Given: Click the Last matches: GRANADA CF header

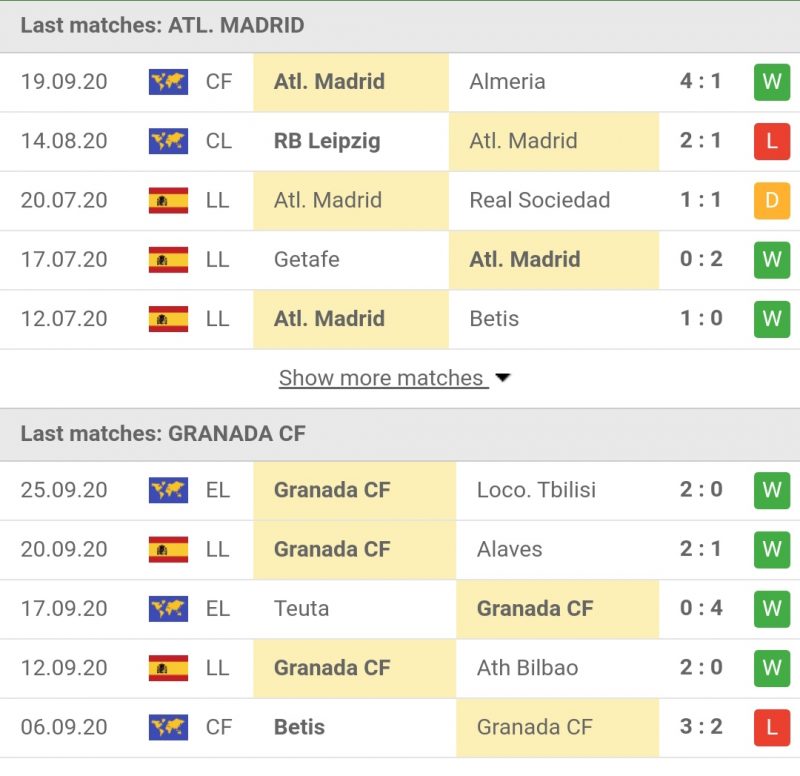Looking at the screenshot, I should (163, 434).
